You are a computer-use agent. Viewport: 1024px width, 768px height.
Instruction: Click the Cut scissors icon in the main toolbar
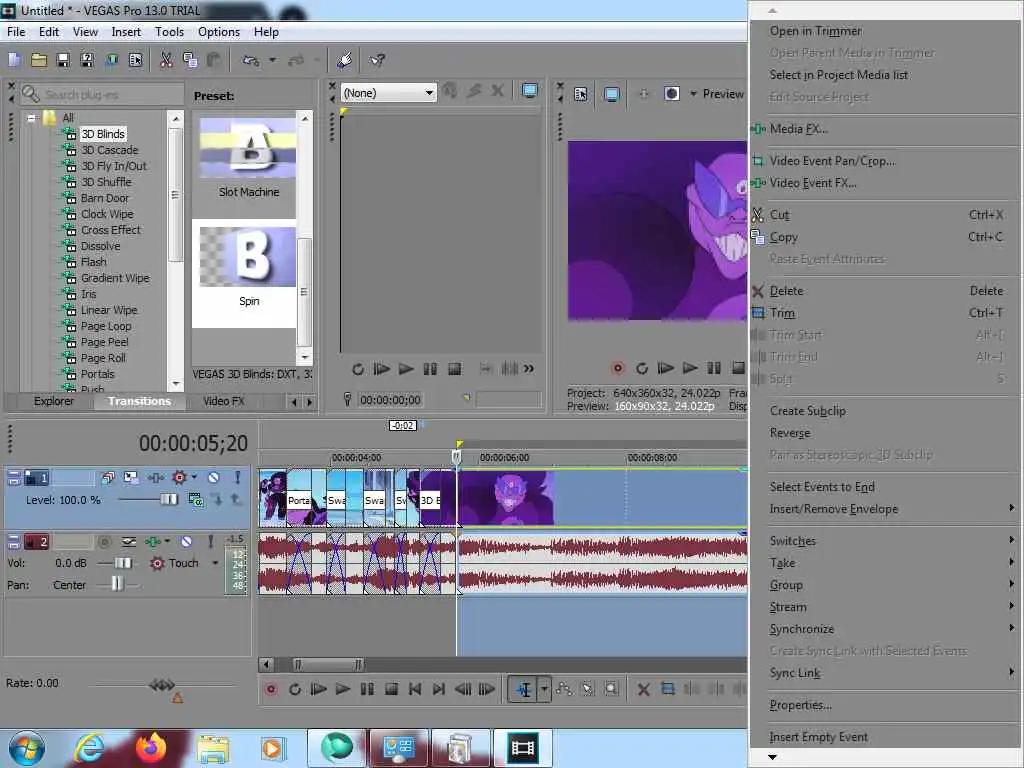[x=167, y=61]
